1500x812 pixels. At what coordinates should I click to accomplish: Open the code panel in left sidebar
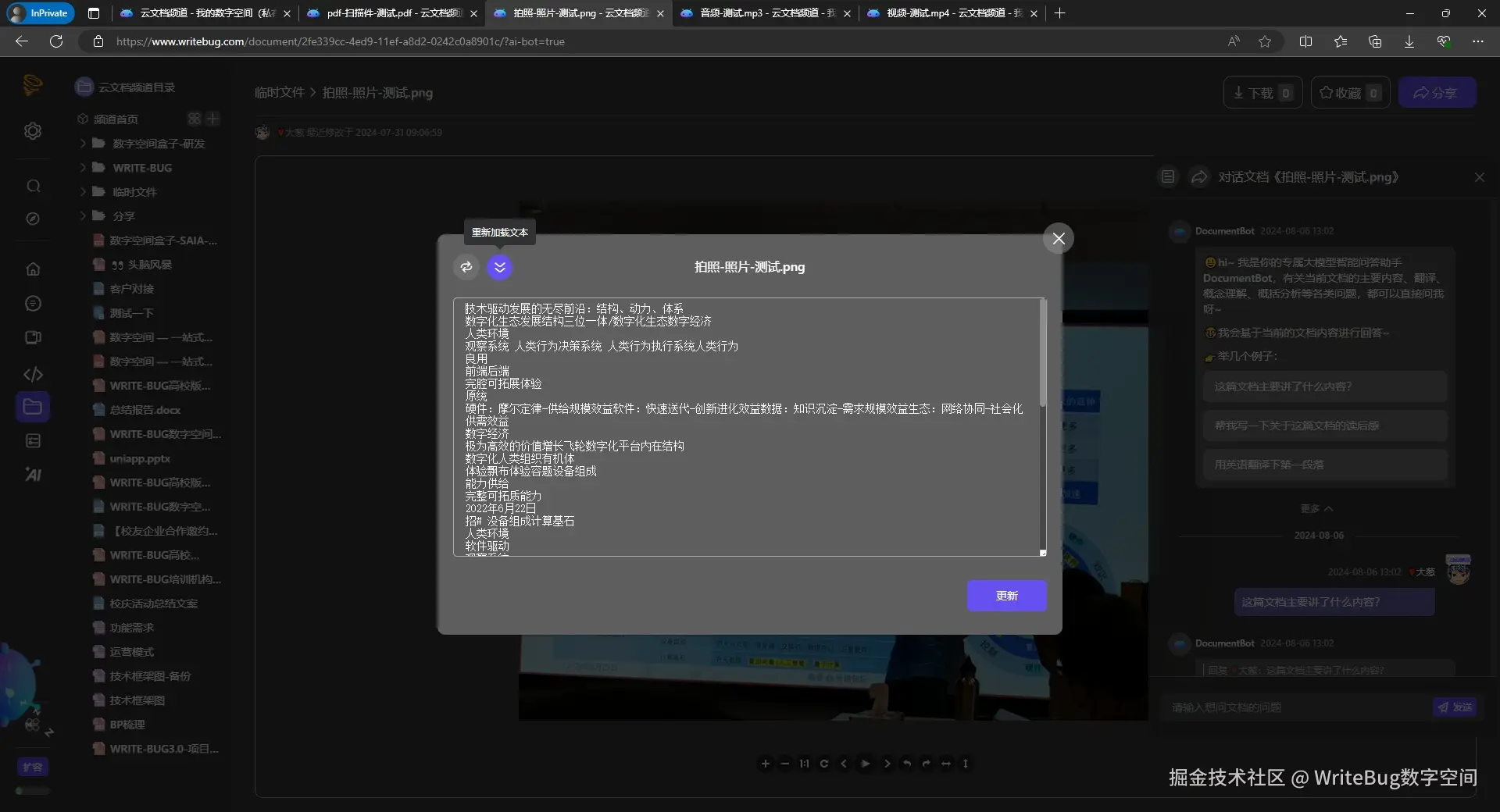(33, 375)
